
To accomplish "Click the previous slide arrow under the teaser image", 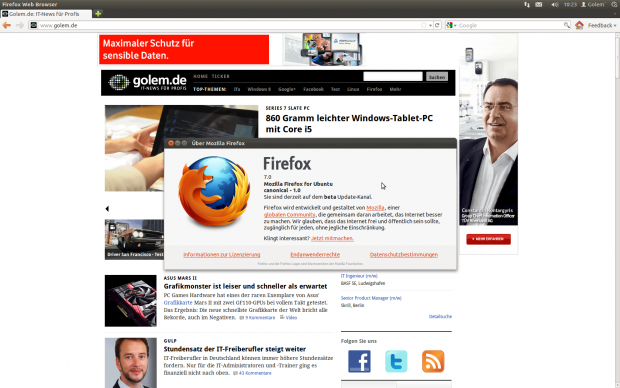I will click(x=107, y=208).
